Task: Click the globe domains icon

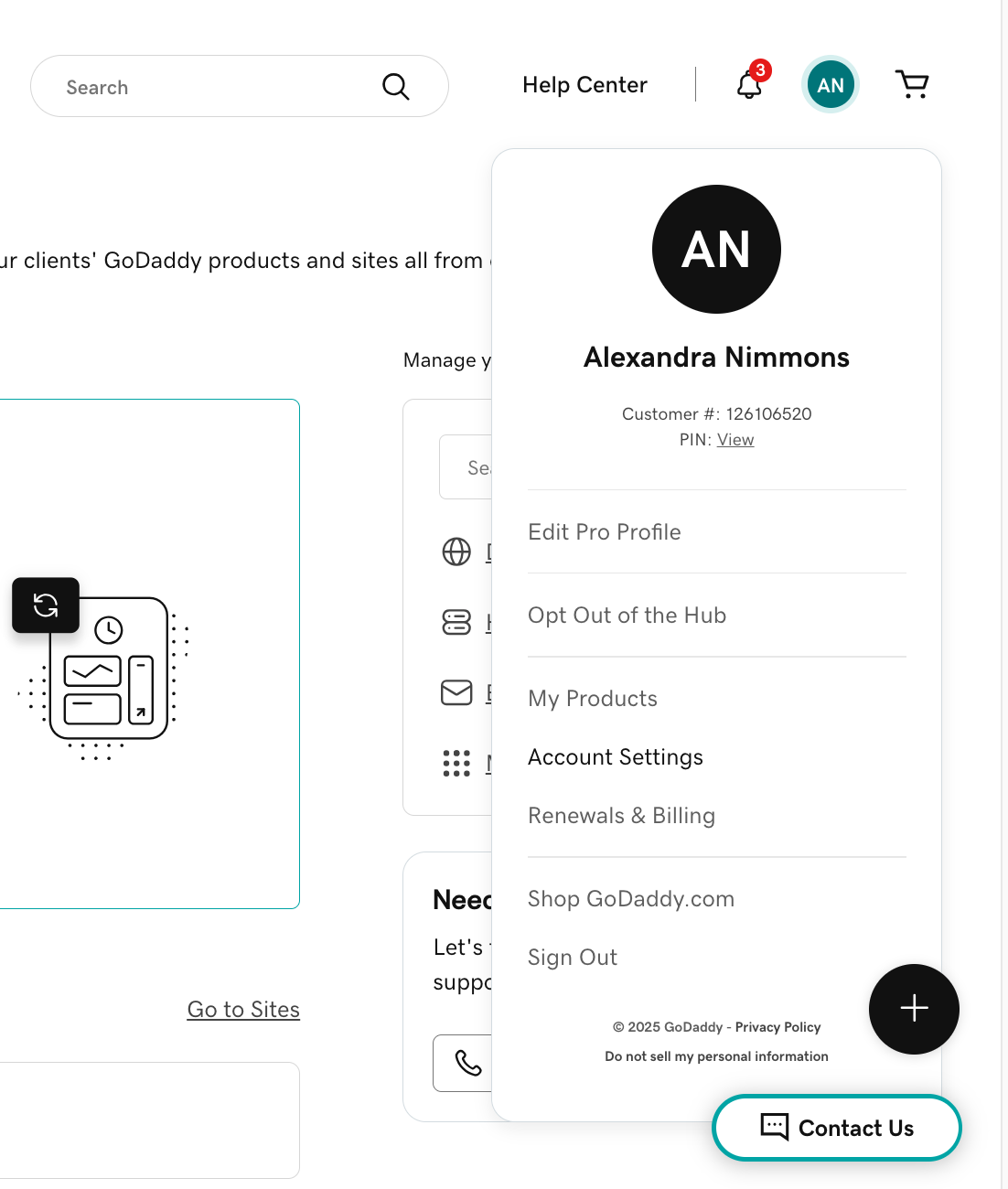Action: pyautogui.click(x=456, y=552)
